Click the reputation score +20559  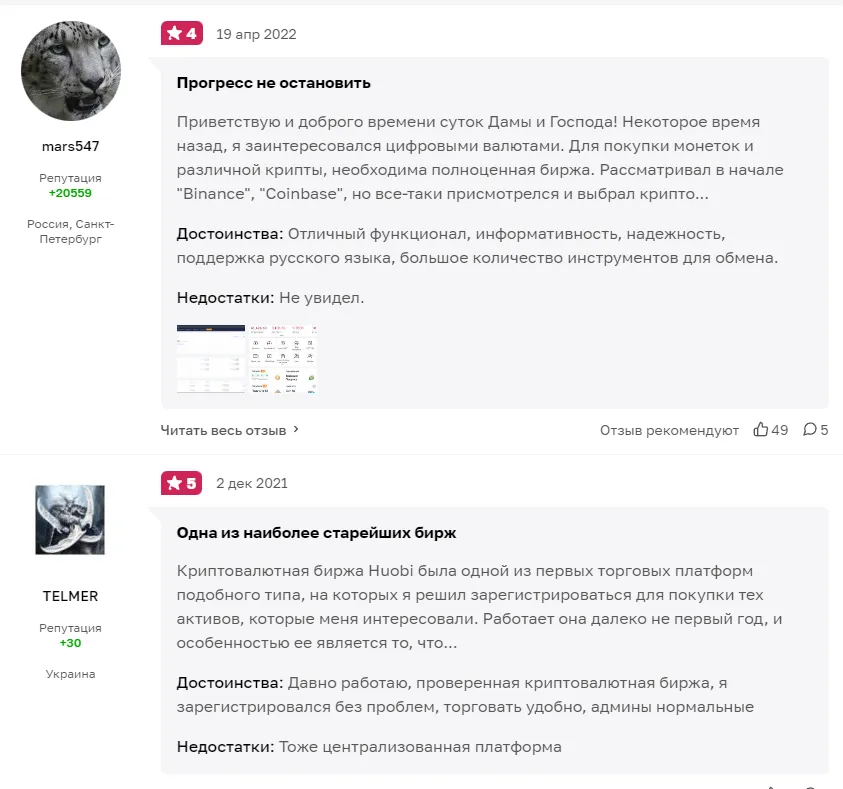[x=70, y=193]
